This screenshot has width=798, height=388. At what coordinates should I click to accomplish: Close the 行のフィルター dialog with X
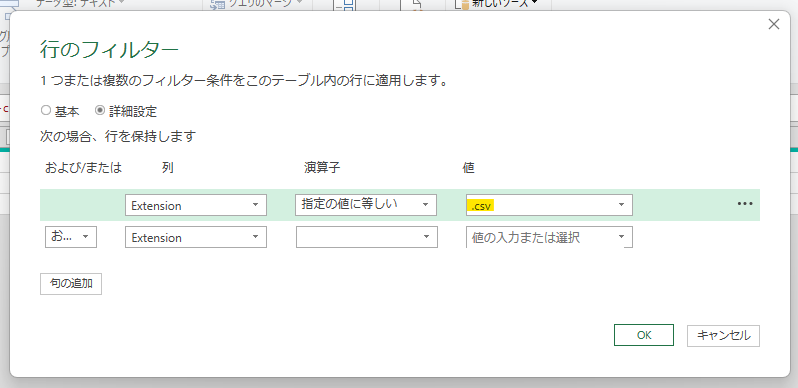click(774, 24)
